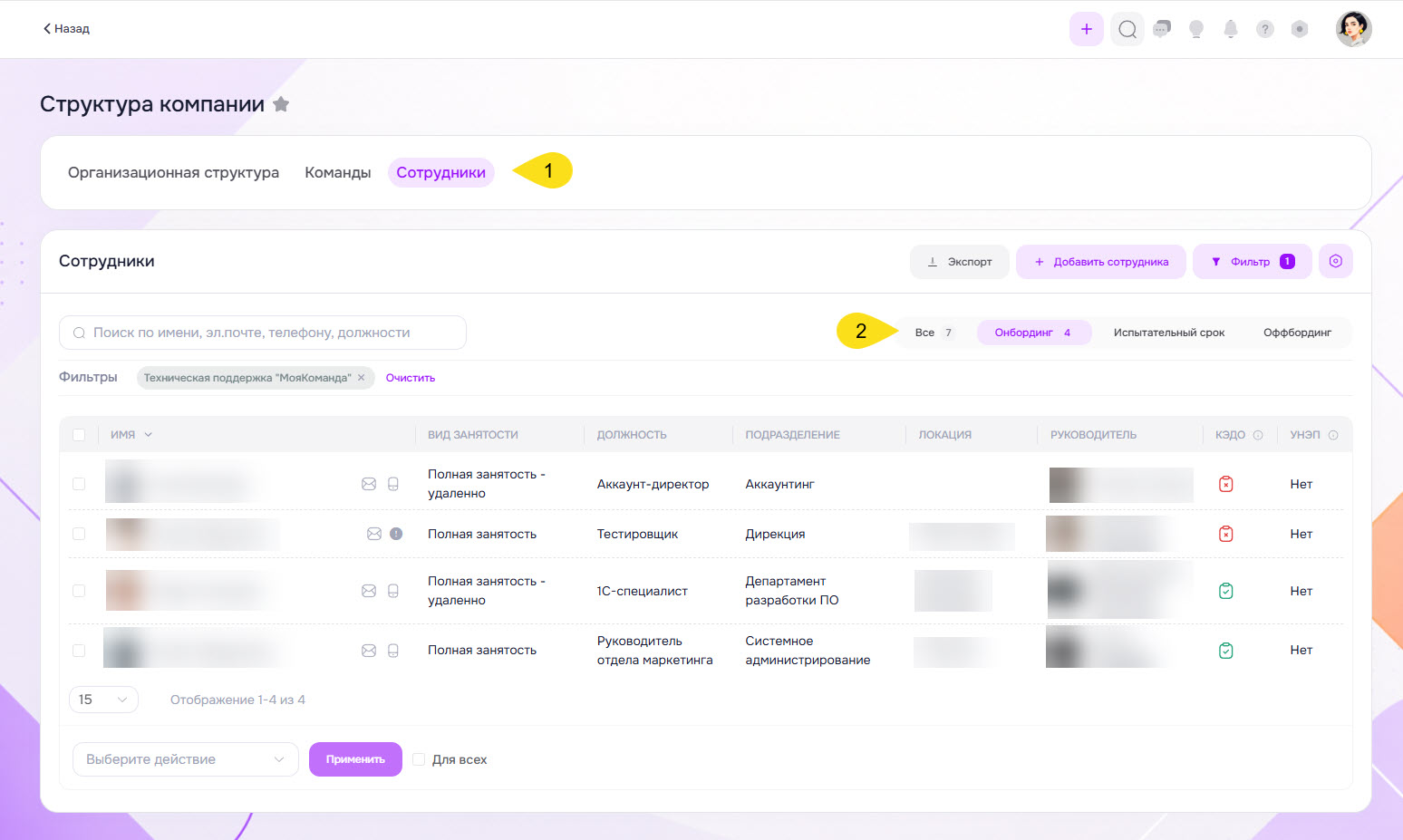This screenshot has height=840, width=1403.
Task: Open the Оффбординг tab
Action: click(x=1297, y=333)
